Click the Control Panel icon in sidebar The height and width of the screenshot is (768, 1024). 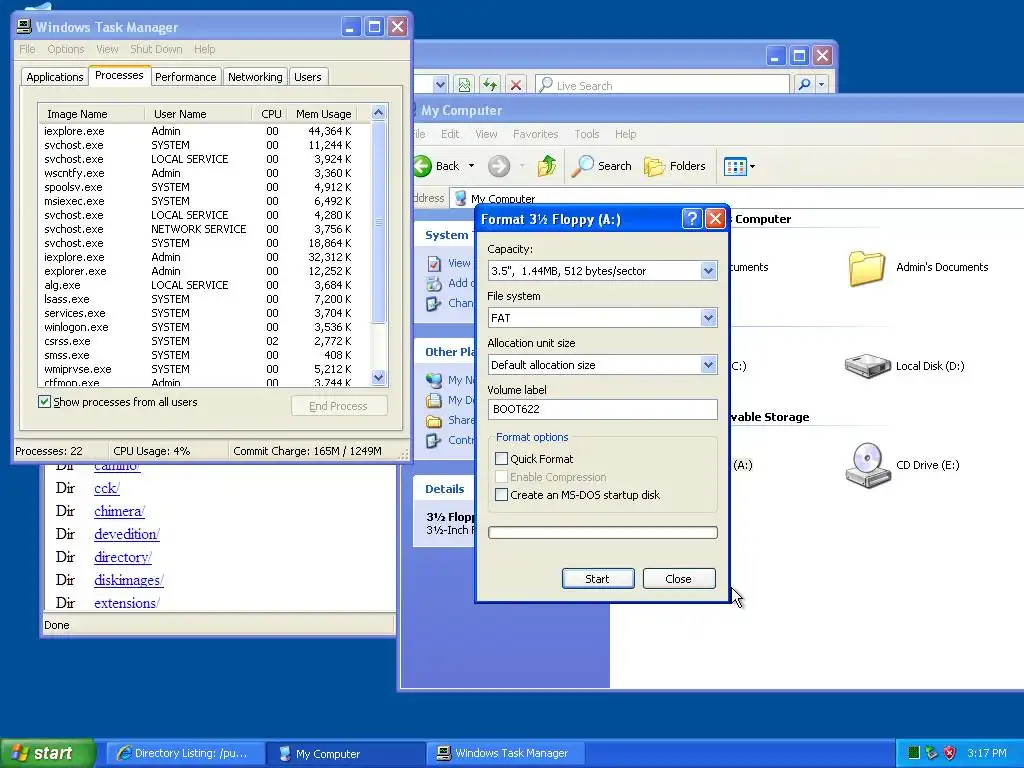click(x=434, y=441)
